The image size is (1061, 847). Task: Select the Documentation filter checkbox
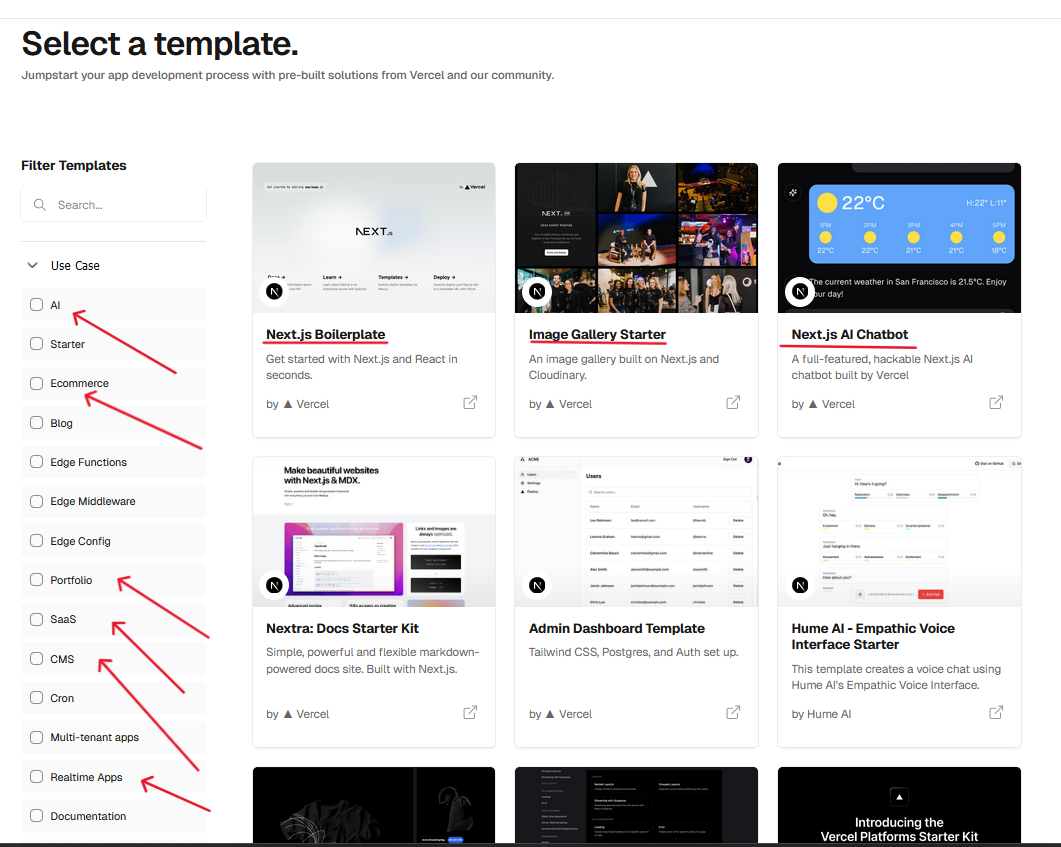click(x=37, y=816)
